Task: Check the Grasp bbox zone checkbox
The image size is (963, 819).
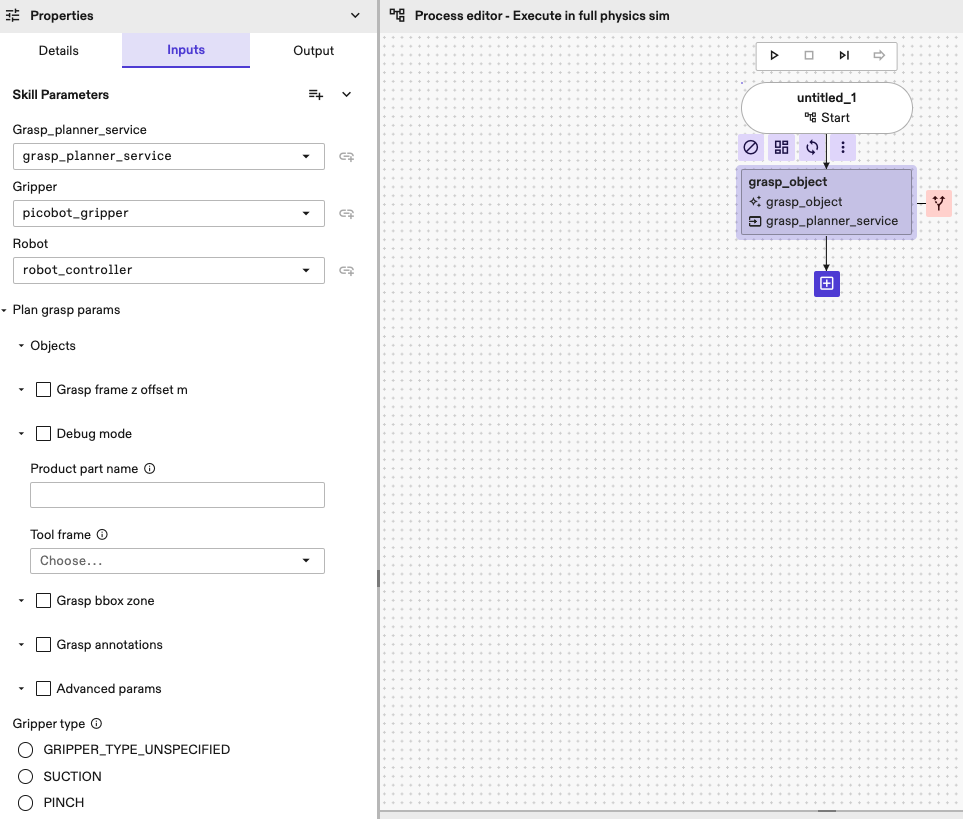Action: click(x=44, y=601)
